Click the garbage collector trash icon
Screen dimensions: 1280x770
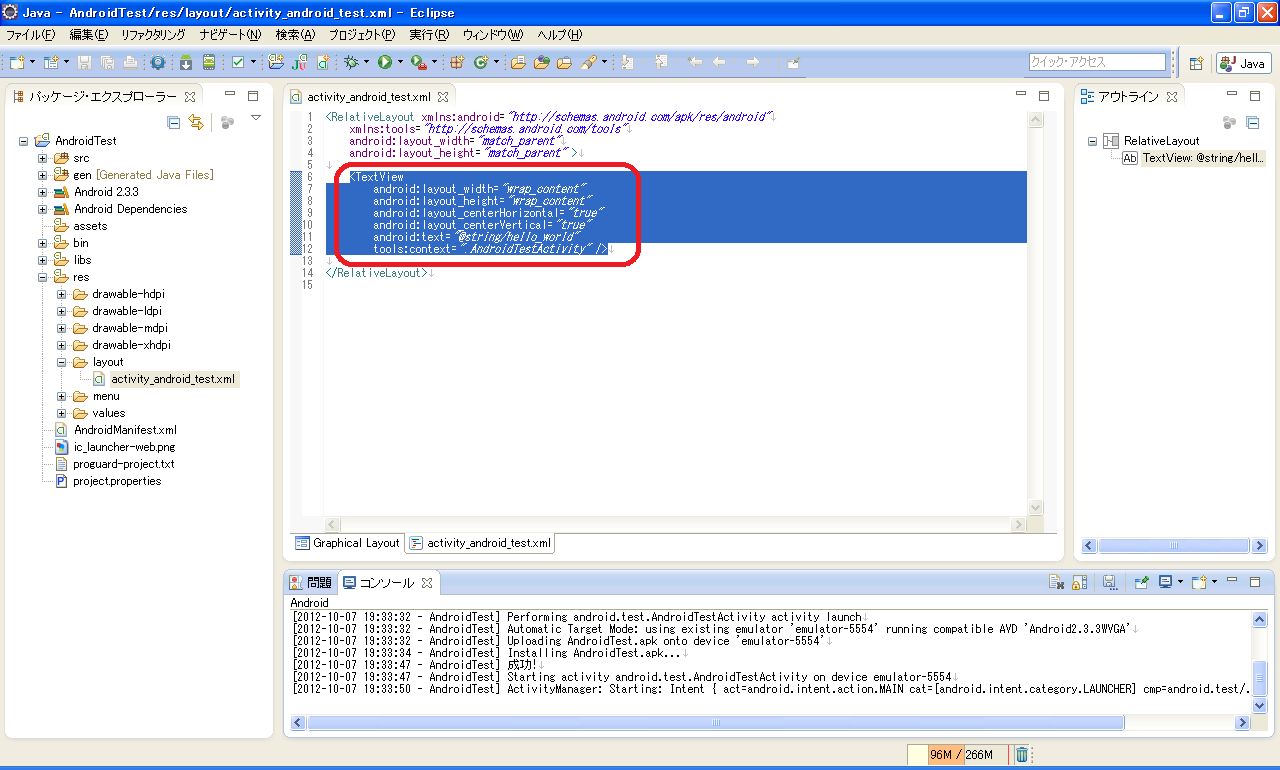[x=1021, y=755]
